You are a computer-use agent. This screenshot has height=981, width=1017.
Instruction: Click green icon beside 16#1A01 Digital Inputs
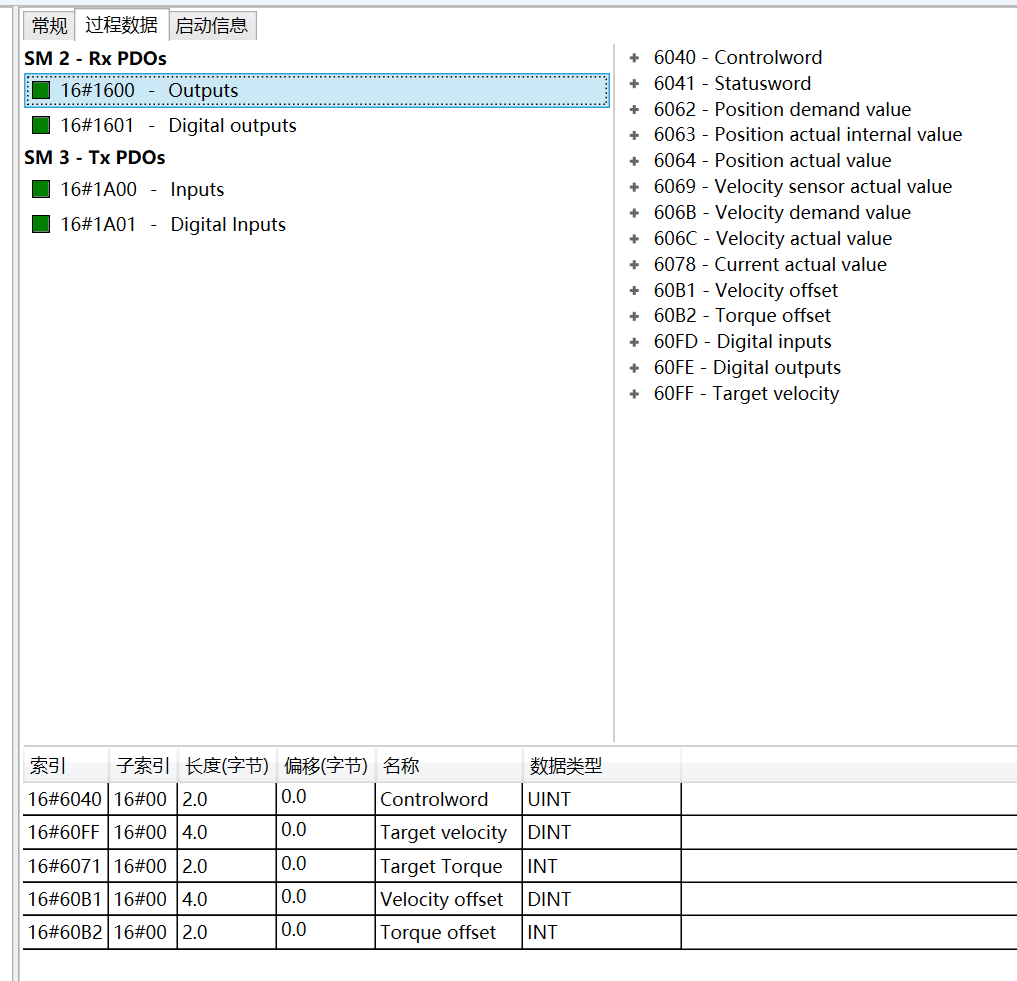[x=41, y=225]
